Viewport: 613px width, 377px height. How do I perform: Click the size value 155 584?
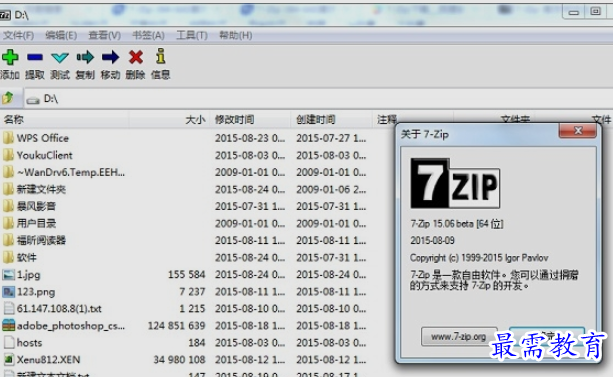(186, 275)
